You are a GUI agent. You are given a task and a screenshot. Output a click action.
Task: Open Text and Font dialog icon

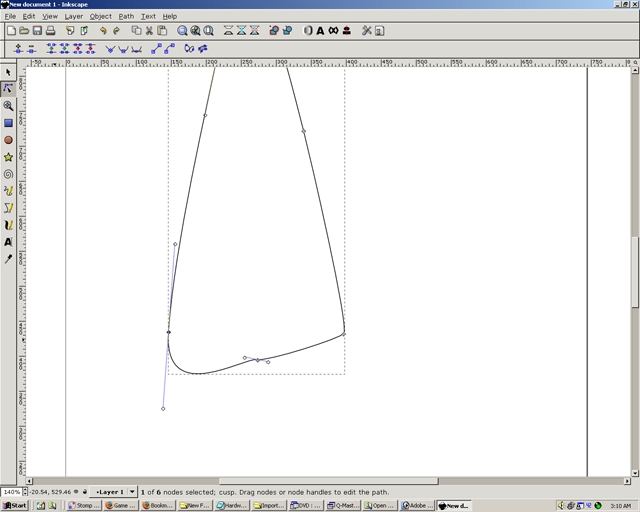click(x=320, y=31)
